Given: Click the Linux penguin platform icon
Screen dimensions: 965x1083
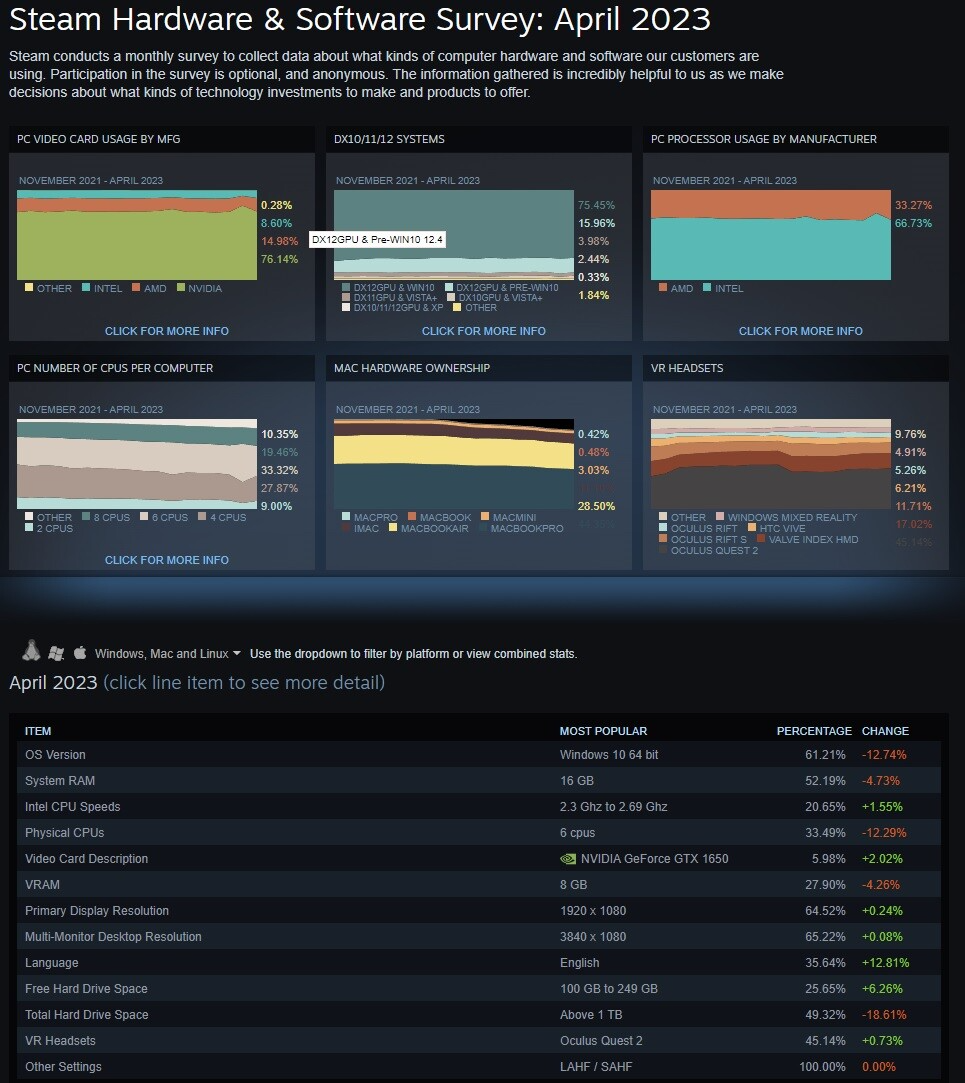Looking at the screenshot, I should pyautogui.click(x=31, y=651).
